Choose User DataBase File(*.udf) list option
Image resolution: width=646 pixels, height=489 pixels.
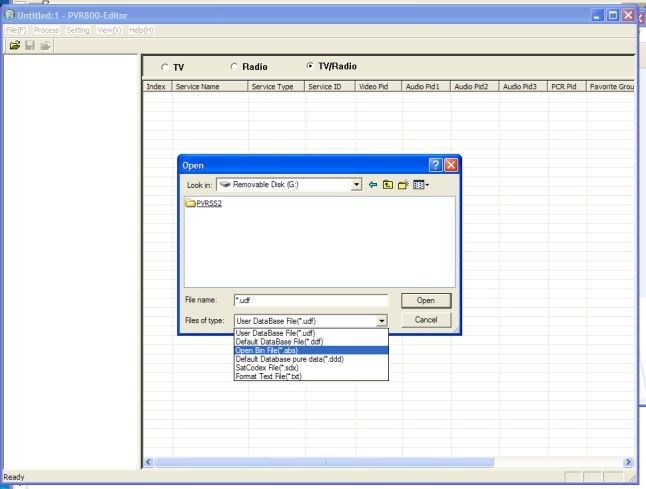(x=311, y=333)
